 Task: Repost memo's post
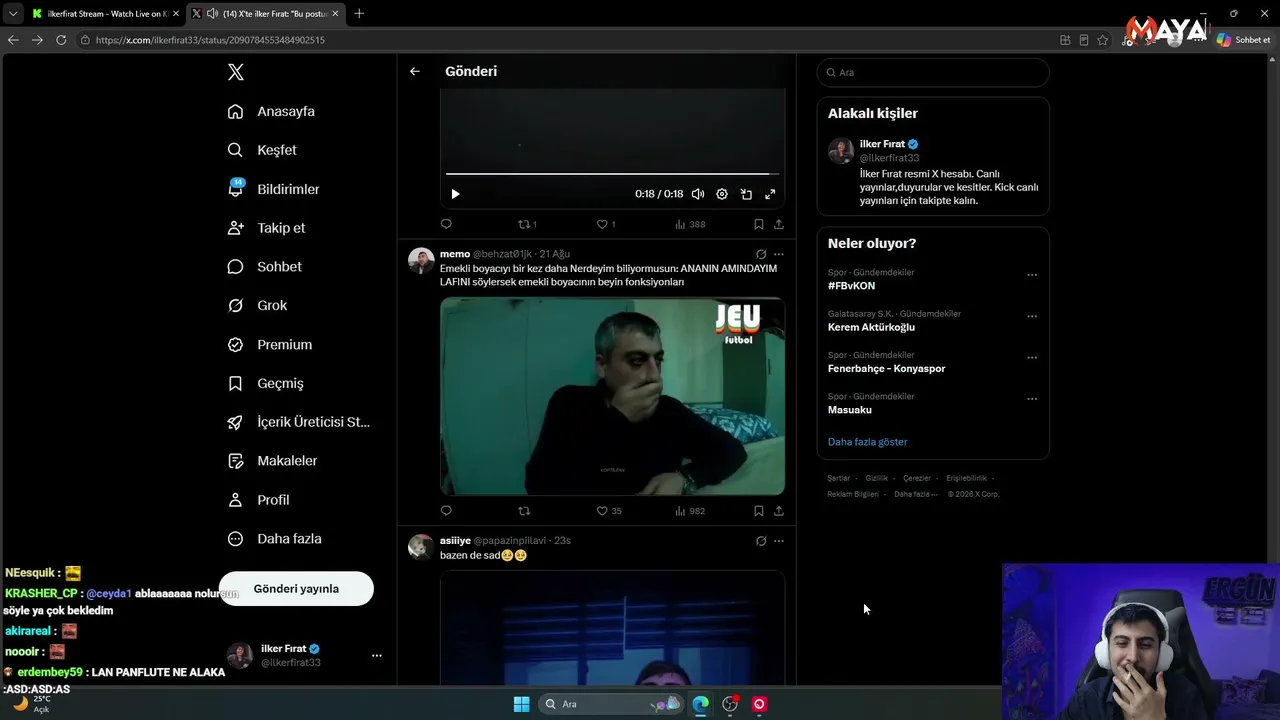[524, 511]
